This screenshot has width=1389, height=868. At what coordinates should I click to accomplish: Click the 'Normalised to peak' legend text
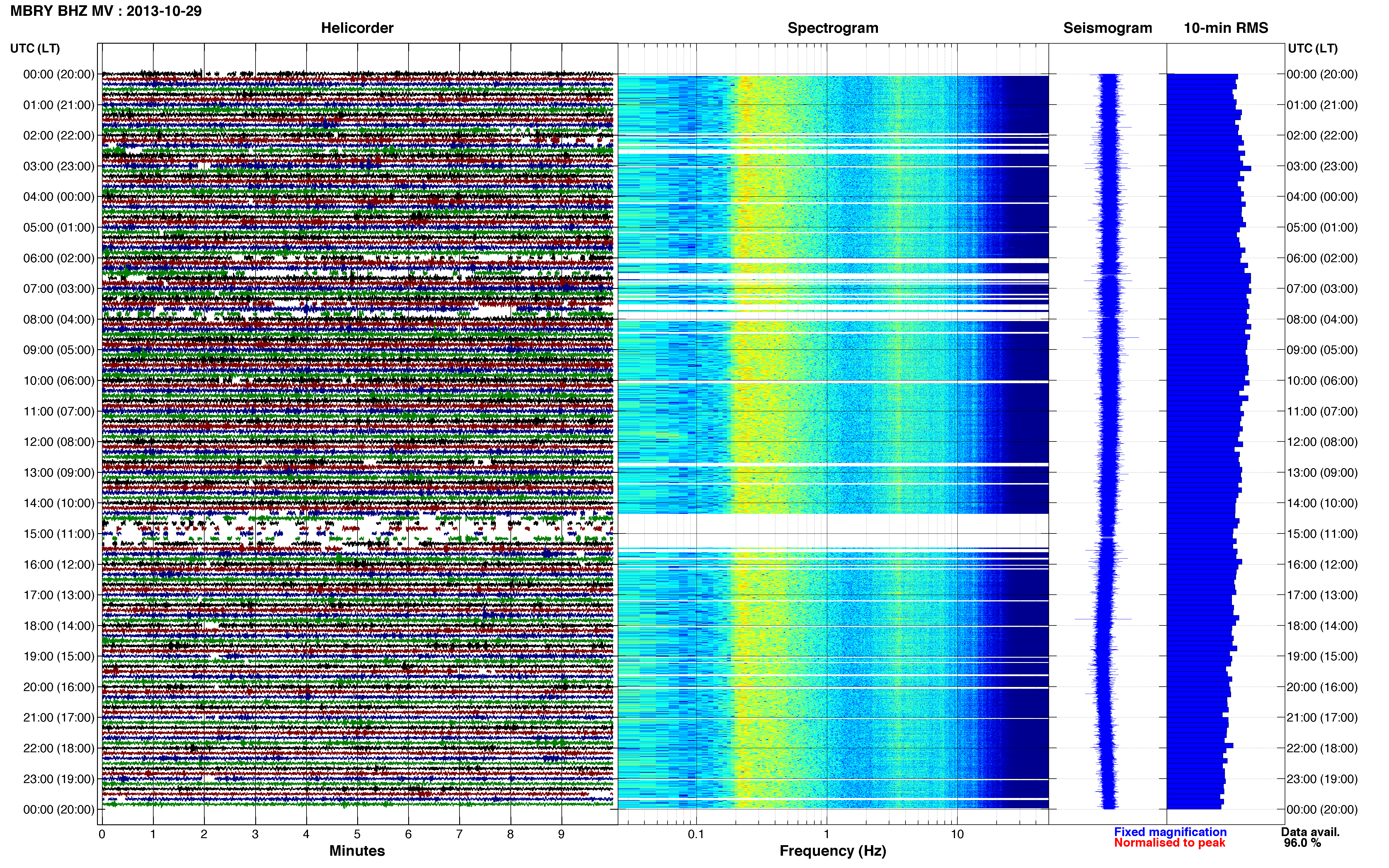1170,843
